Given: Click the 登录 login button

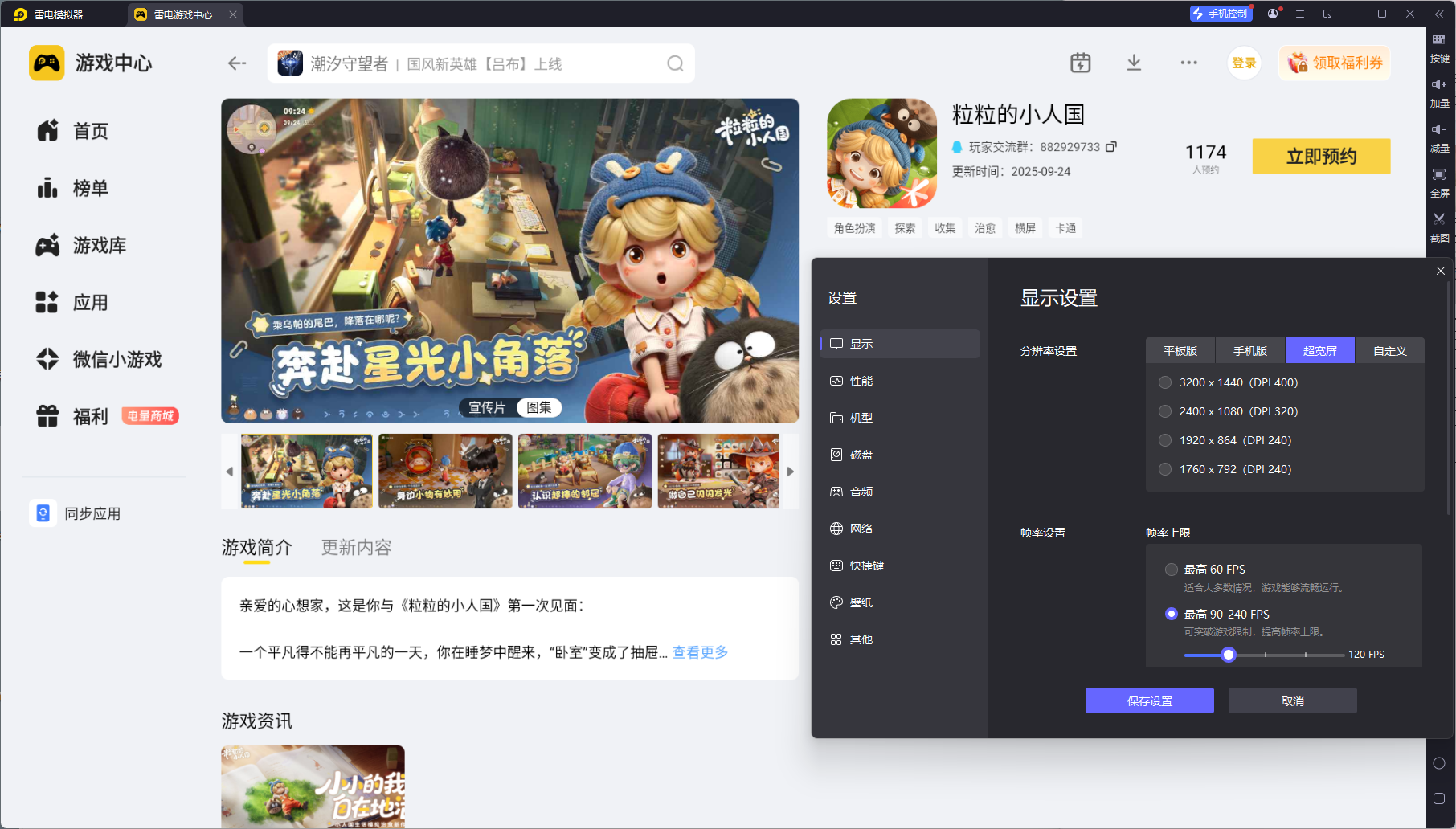Looking at the screenshot, I should (1244, 63).
